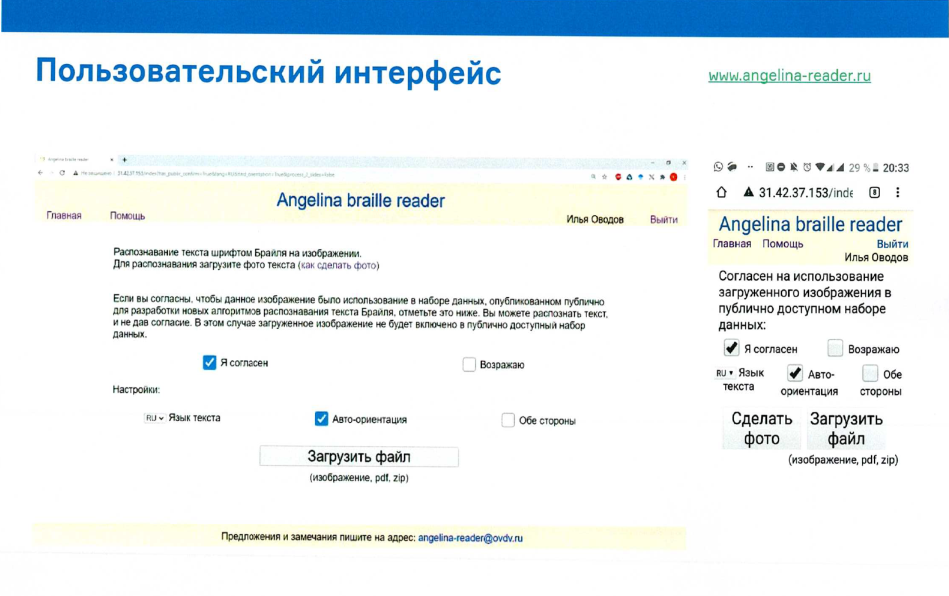
Task: Expand mobile RU language selector
Action: click(724, 373)
